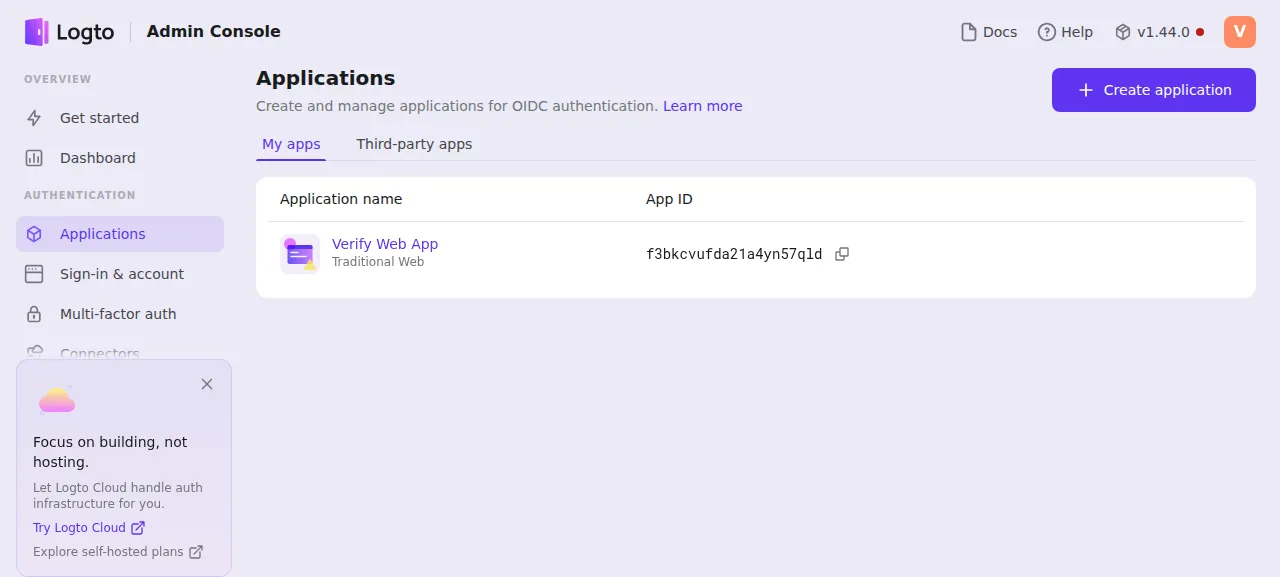Click the Traditional Web label

point(378,262)
